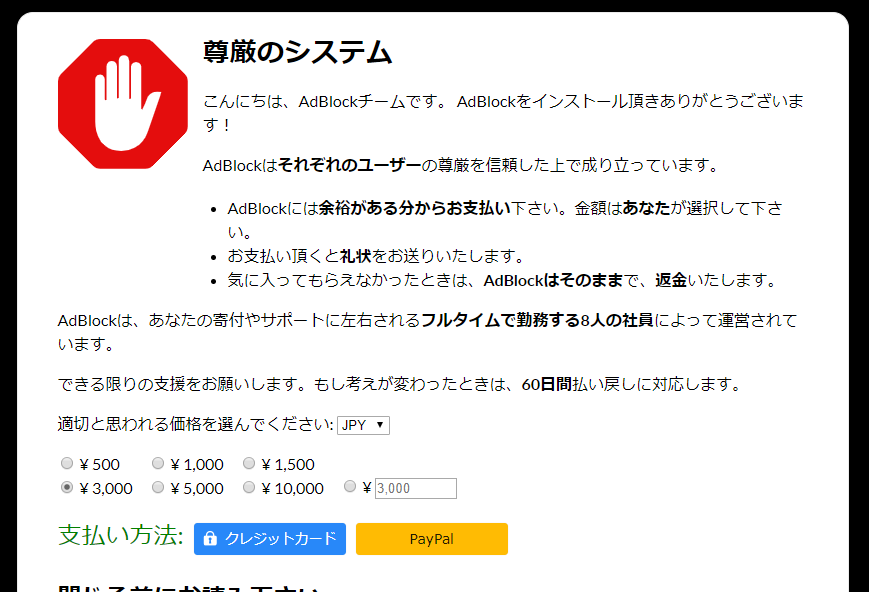Image resolution: width=869 pixels, height=592 pixels.
Task: Click the bold text 60日間
Action: (x=546, y=384)
